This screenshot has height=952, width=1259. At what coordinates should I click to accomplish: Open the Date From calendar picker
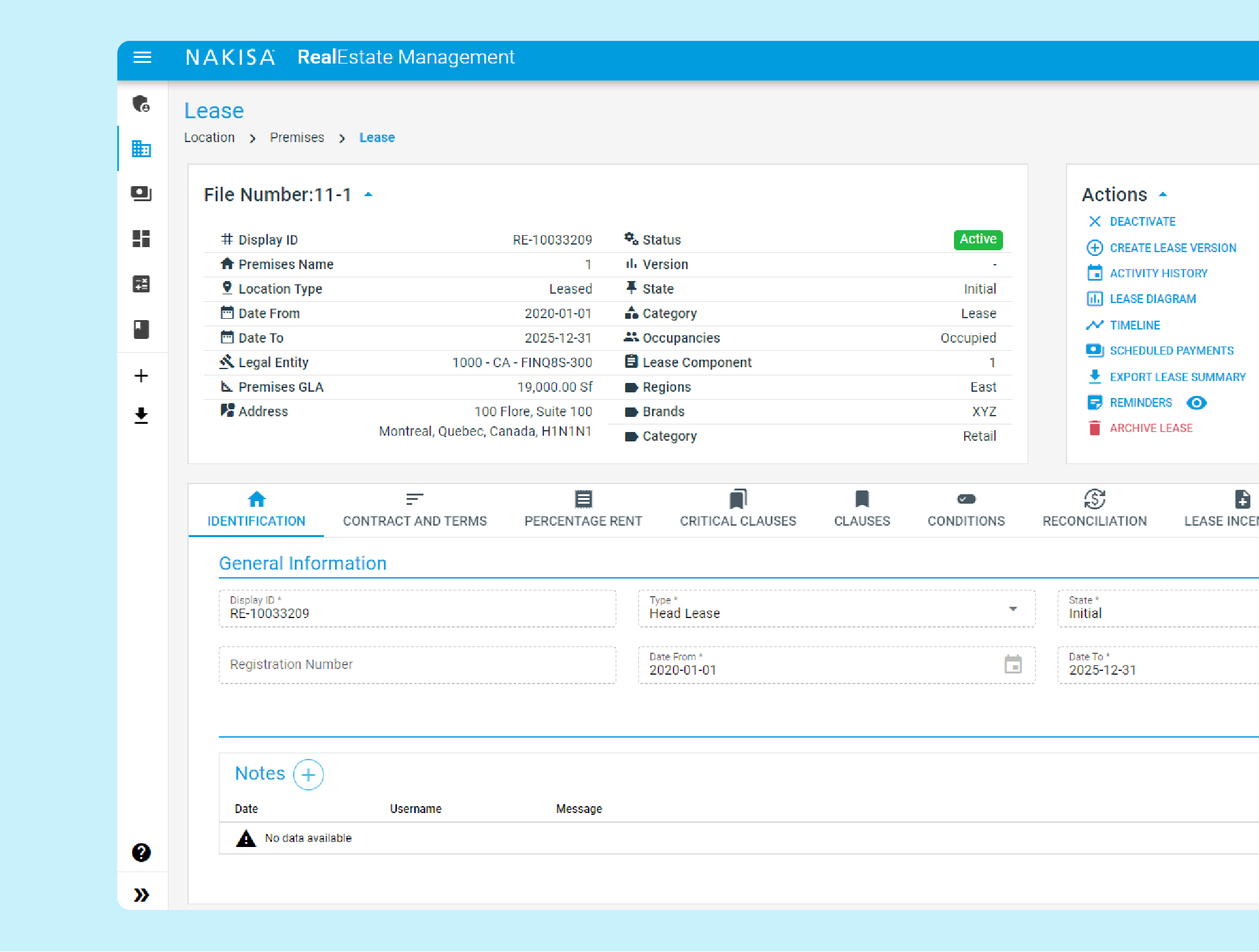[1012, 665]
